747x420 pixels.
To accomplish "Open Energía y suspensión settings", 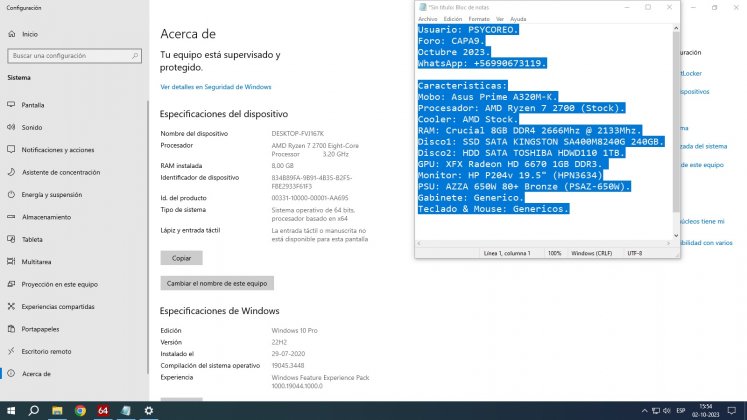I will 51,195.
